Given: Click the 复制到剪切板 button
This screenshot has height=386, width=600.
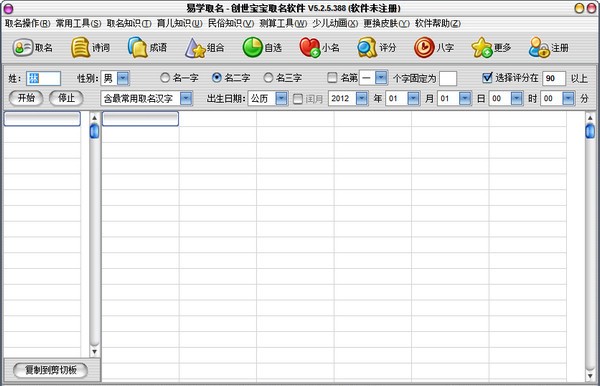Looking at the screenshot, I should coord(51,370).
